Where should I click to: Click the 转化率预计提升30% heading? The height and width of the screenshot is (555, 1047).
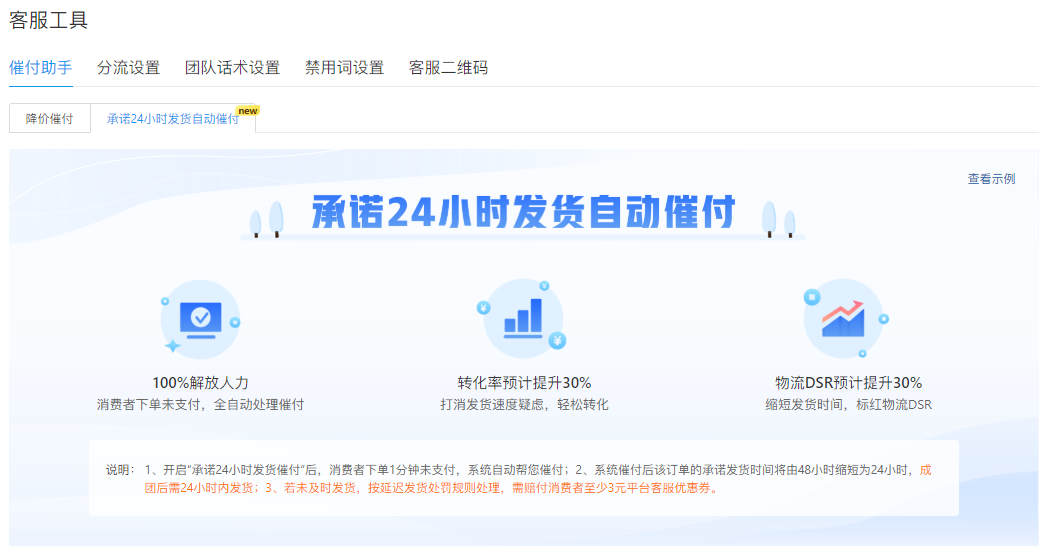(524, 383)
